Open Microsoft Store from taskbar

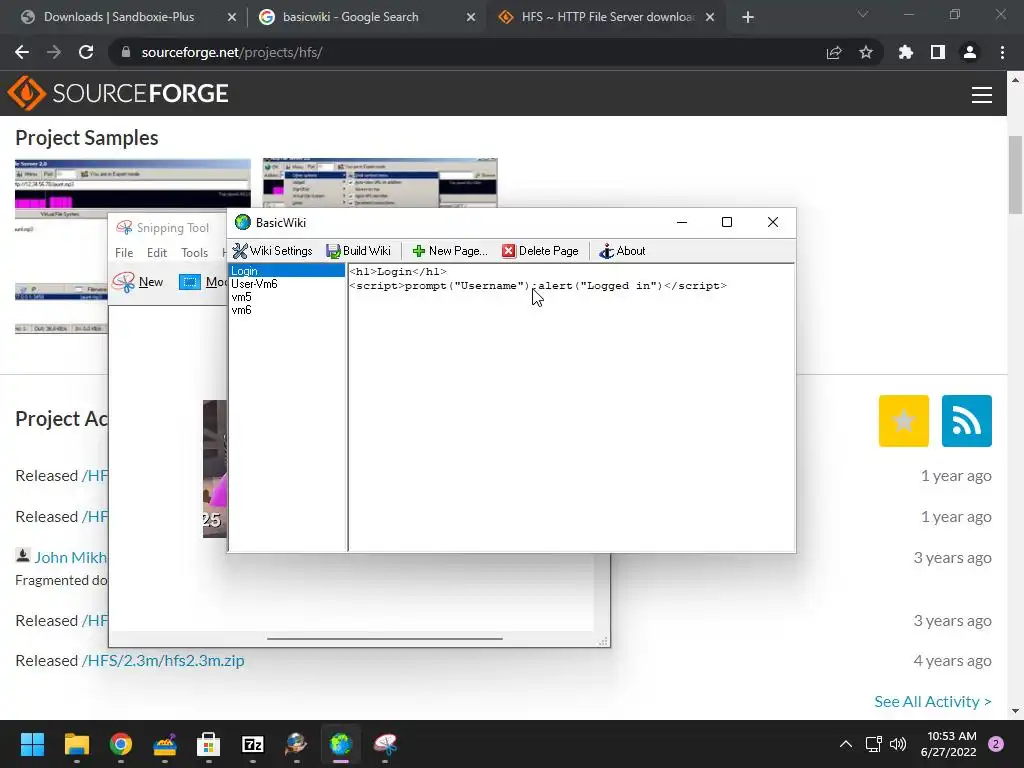tap(208, 744)
